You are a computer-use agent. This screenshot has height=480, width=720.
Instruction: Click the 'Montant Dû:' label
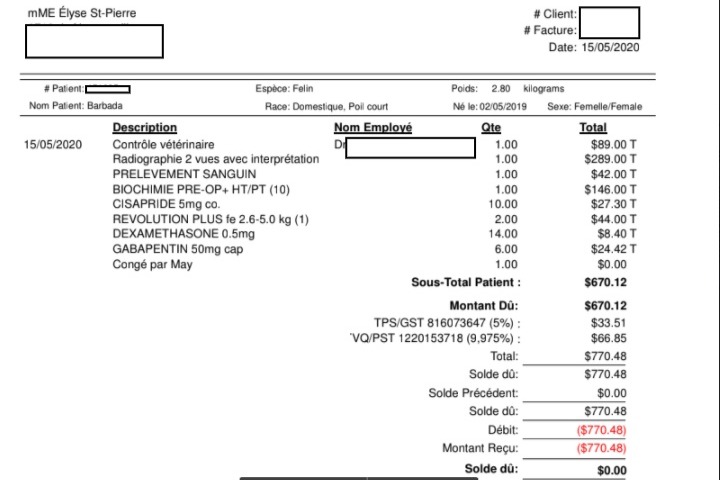(484, 305)
